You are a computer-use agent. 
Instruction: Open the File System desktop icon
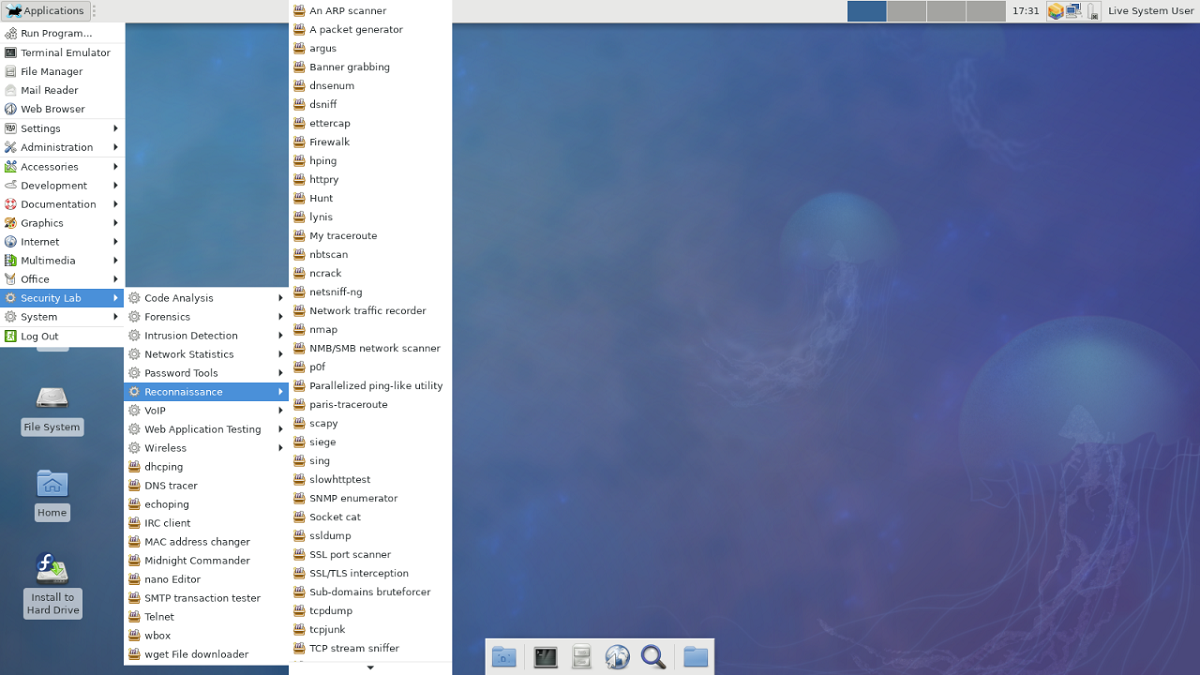(x=52, y=398)
